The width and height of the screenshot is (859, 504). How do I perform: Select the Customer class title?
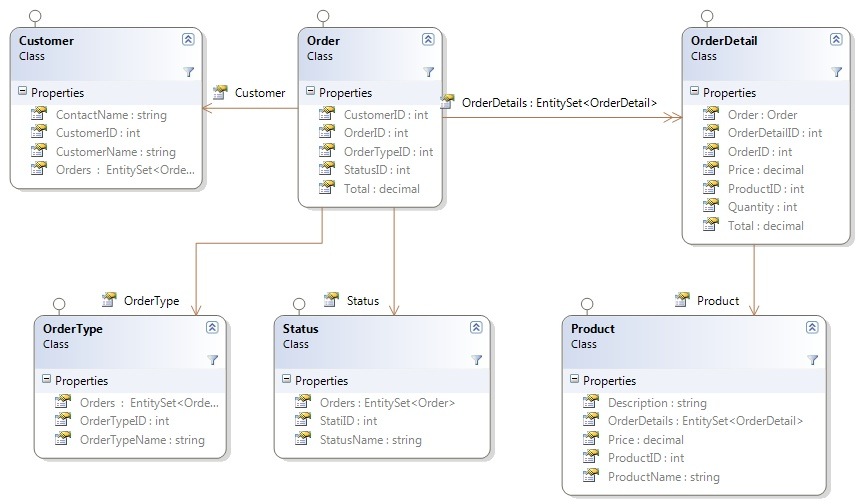click(47, 41)
